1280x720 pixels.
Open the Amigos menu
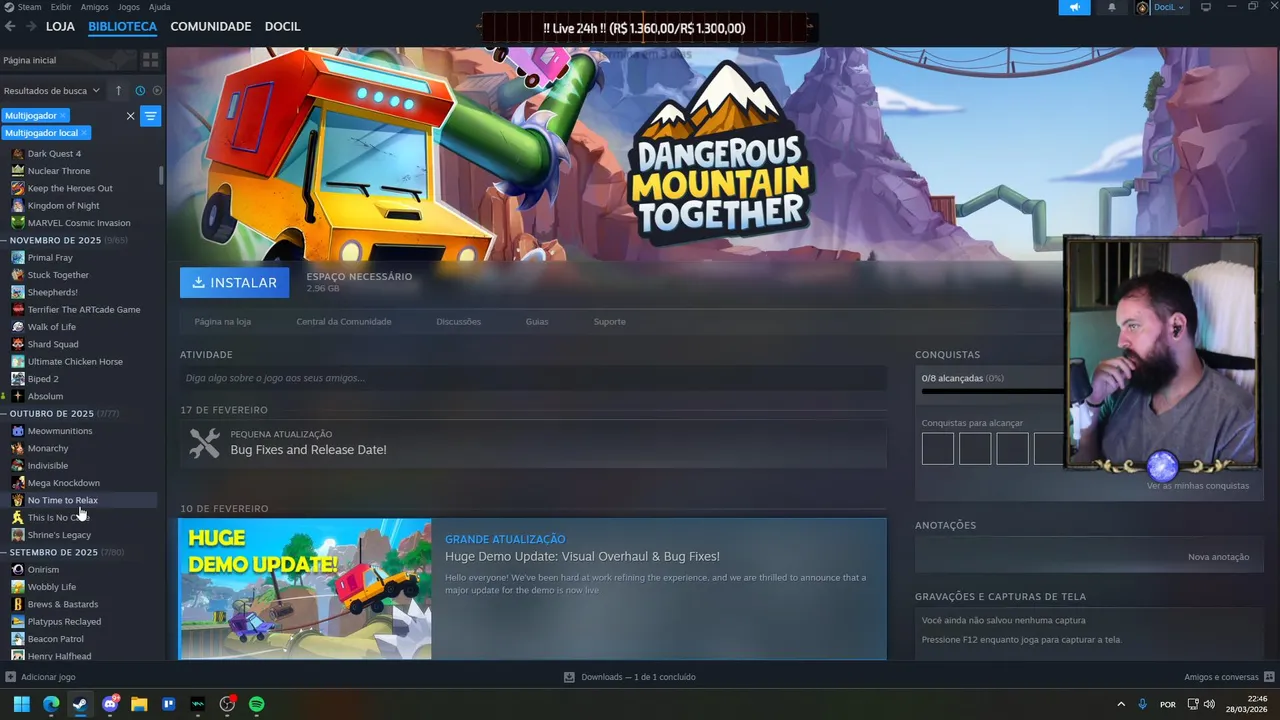tap(94, 7)
